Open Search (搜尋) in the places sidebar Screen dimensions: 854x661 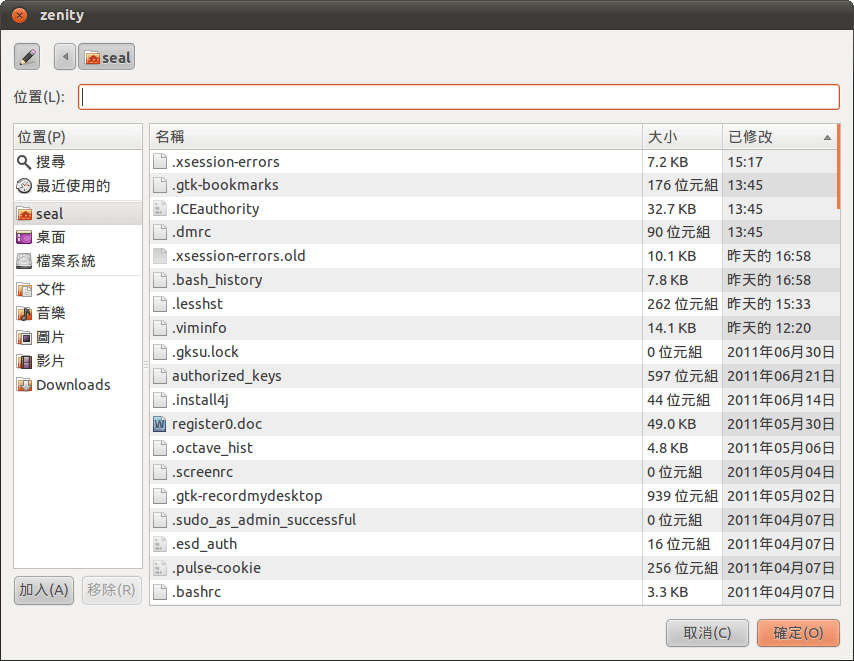(x=50, y=162)
